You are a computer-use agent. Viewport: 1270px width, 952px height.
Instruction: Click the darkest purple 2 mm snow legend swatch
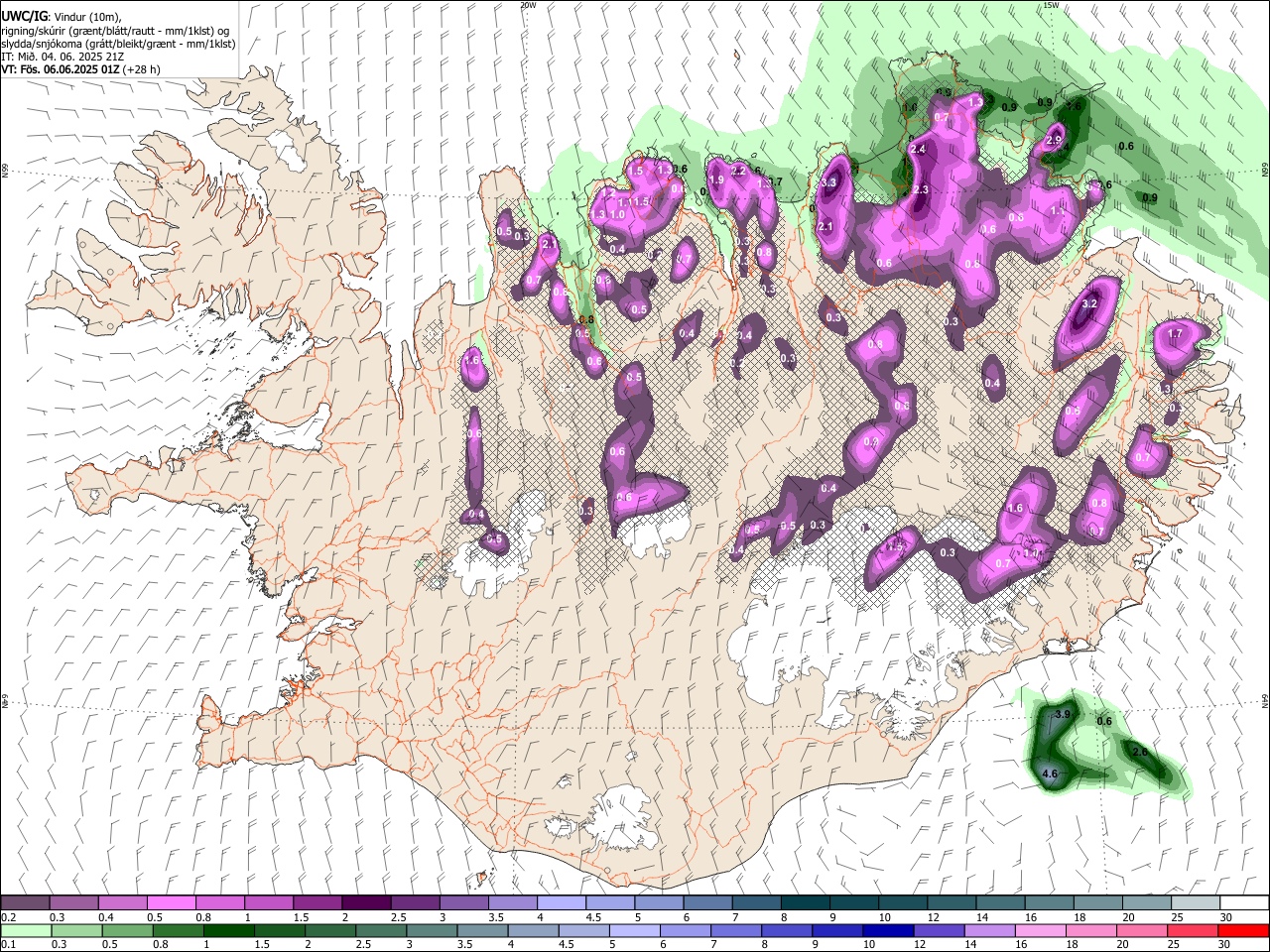pyautogui.click(x=366, y=902)
